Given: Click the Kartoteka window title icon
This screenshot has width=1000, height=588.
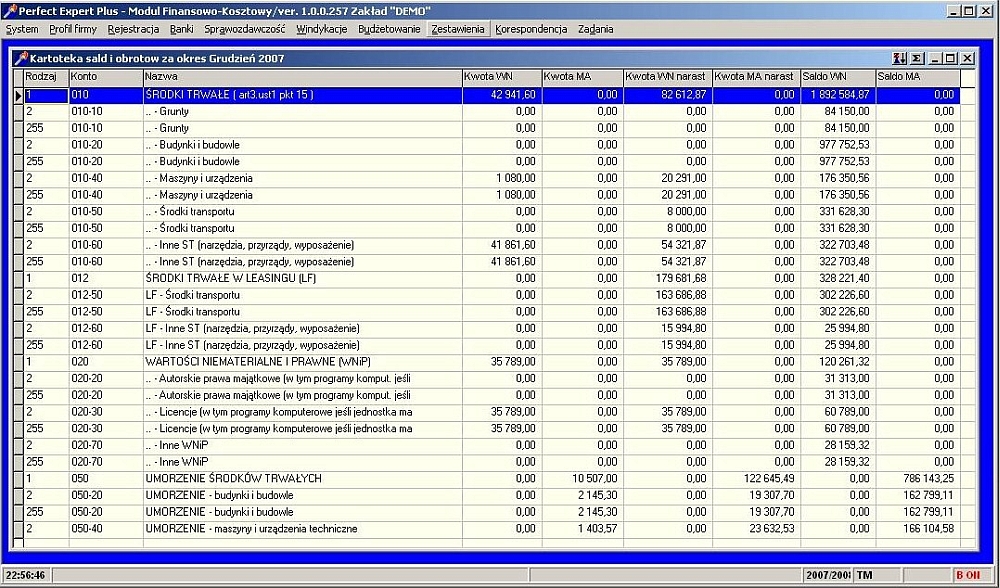Looking at the screenshot, I should (21, 59).
